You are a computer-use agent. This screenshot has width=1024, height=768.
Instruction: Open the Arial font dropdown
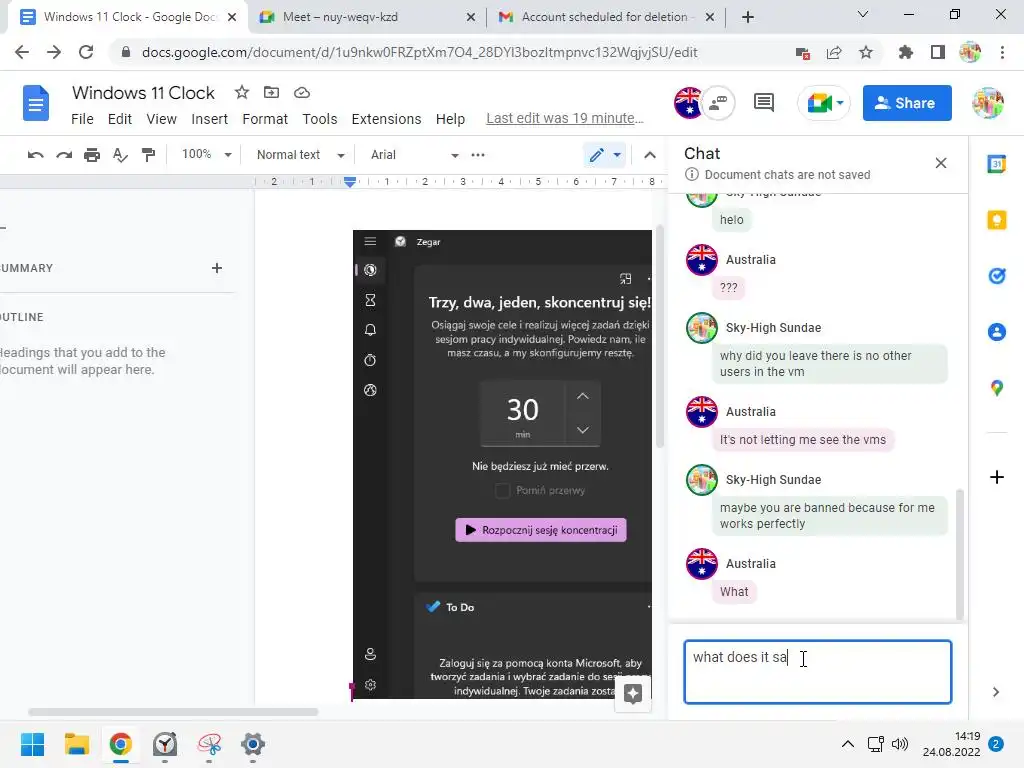414,155
